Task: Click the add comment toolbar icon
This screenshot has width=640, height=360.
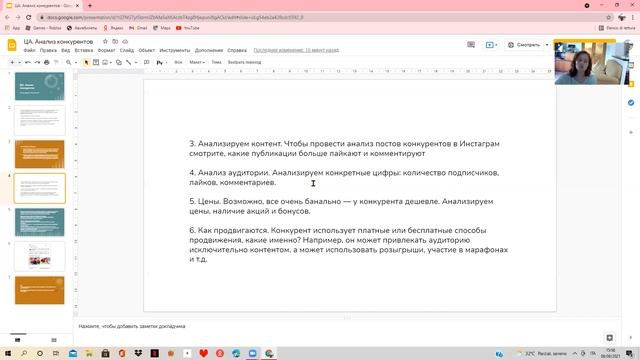Action: point(147,62)
